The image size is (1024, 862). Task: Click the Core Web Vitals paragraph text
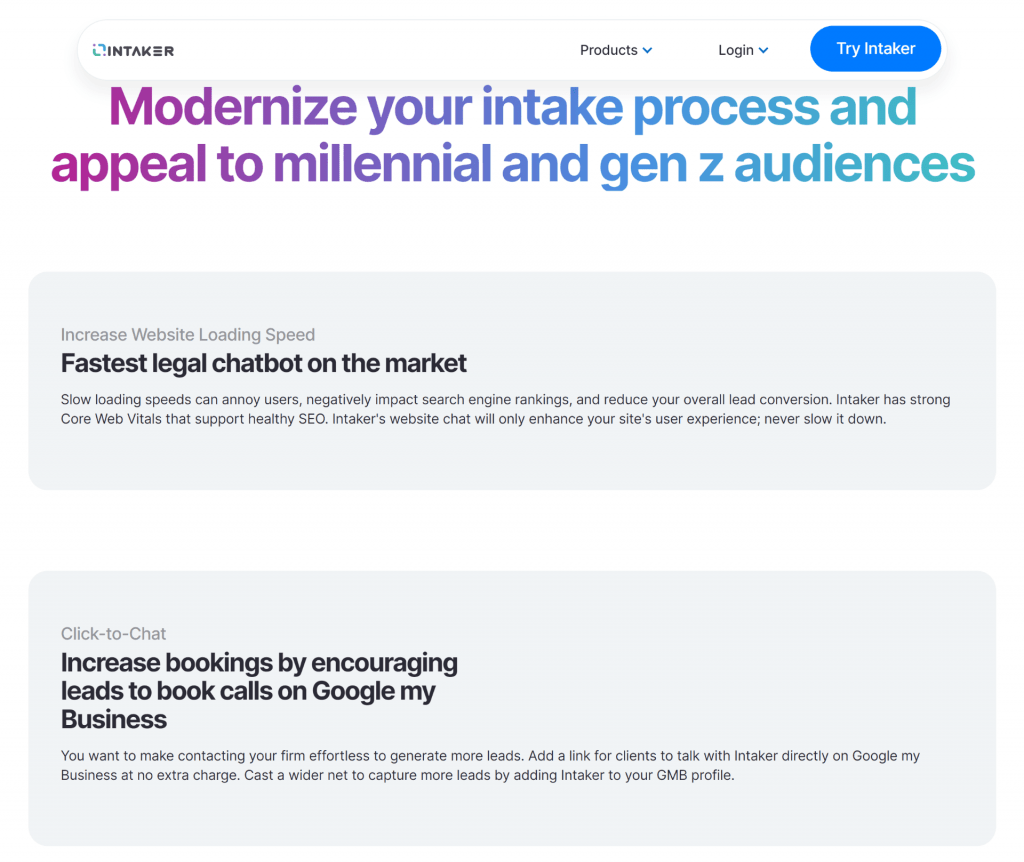point(505,409)
